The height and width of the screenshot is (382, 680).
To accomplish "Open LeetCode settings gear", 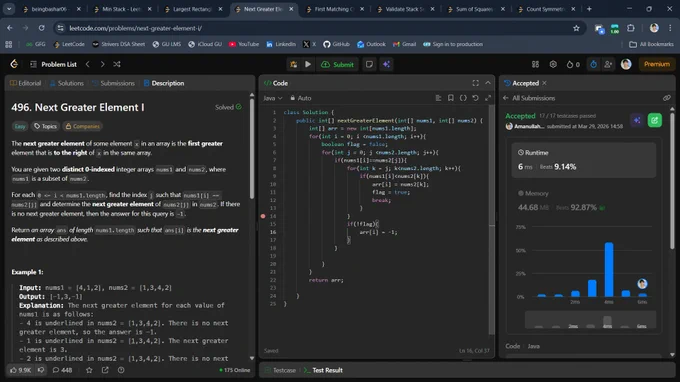I will point(553,64).
